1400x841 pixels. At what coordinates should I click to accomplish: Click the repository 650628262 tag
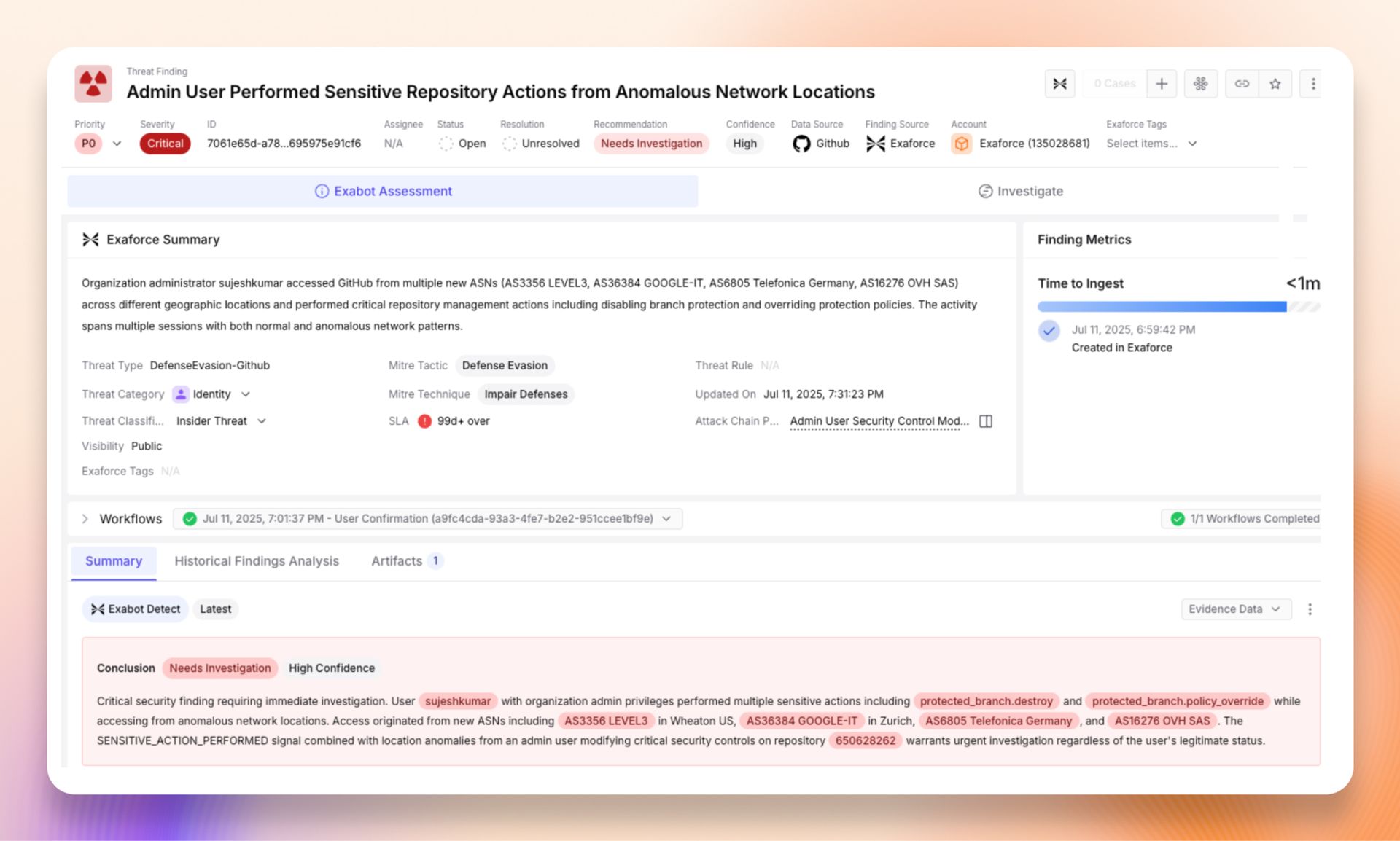[866, 740]
